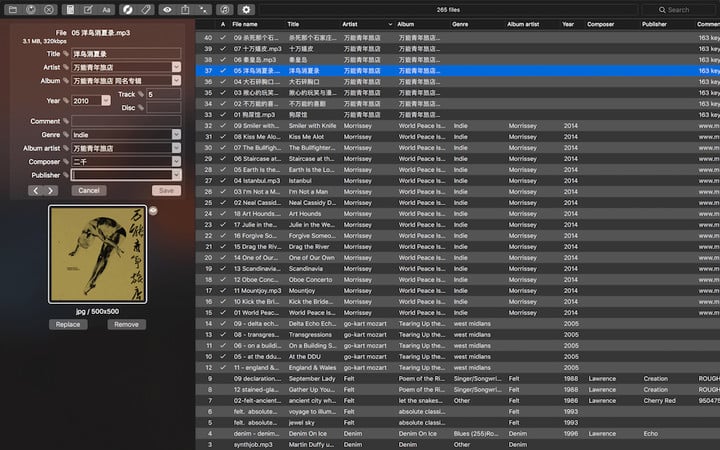
Task: Toggle the checkmark on row 14 Delta Echo
Action: point(223,324)
